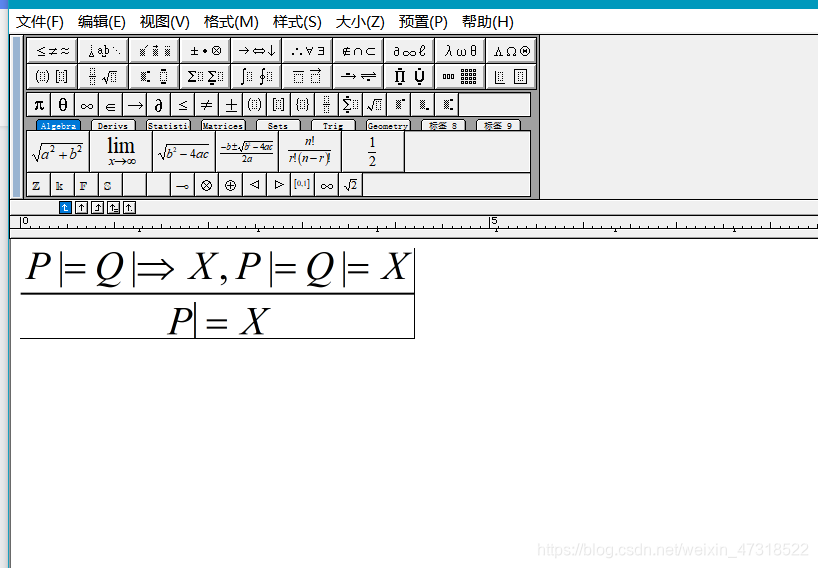This screenshot has width=818, height=568.
Task: Open the arrow symbols palette
Action: coord(256,51)
